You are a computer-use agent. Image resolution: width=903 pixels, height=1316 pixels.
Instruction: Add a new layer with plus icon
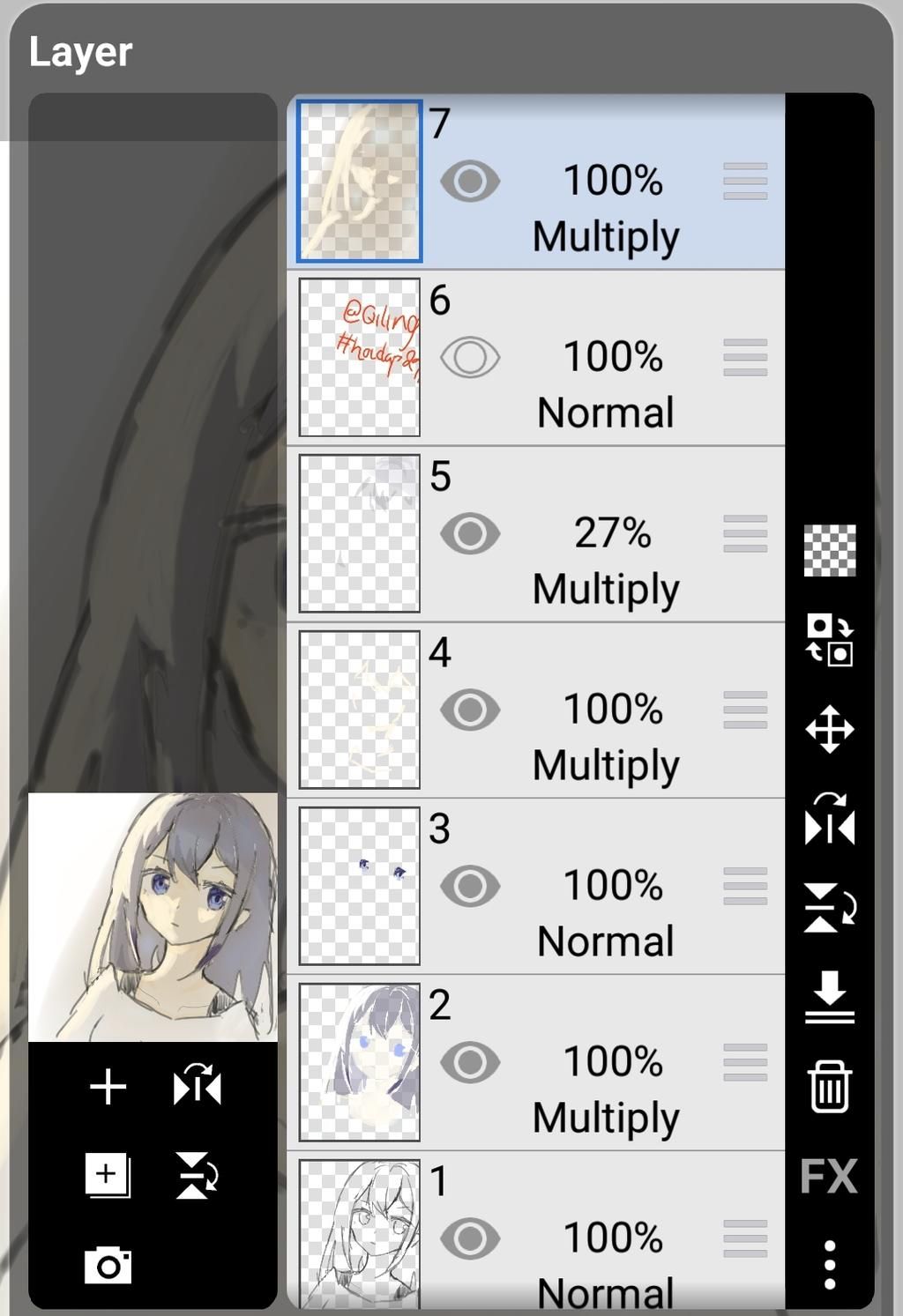click(x=108, y=1087)
